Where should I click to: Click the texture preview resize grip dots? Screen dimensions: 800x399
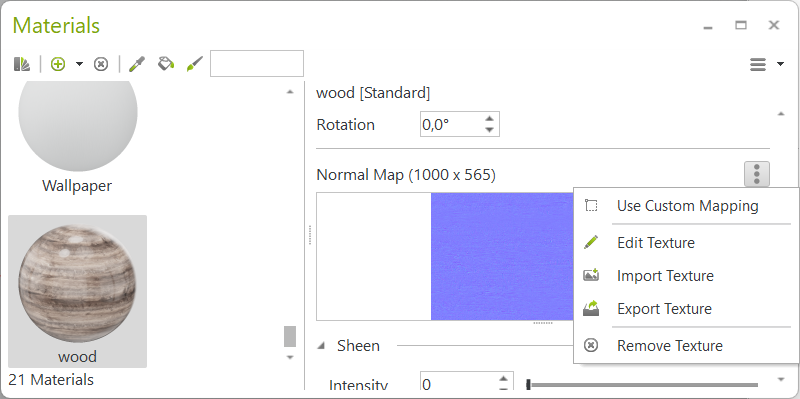543,323
